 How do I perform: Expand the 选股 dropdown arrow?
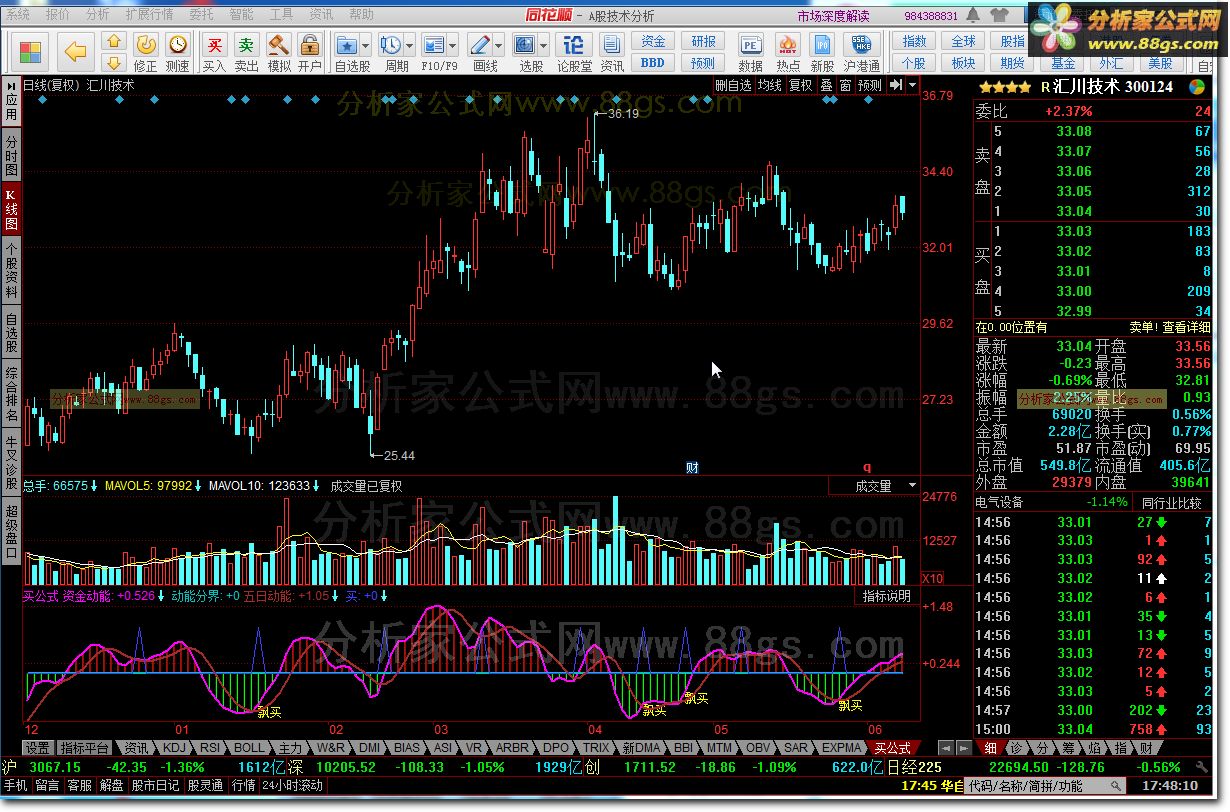[x=544, y=46]
